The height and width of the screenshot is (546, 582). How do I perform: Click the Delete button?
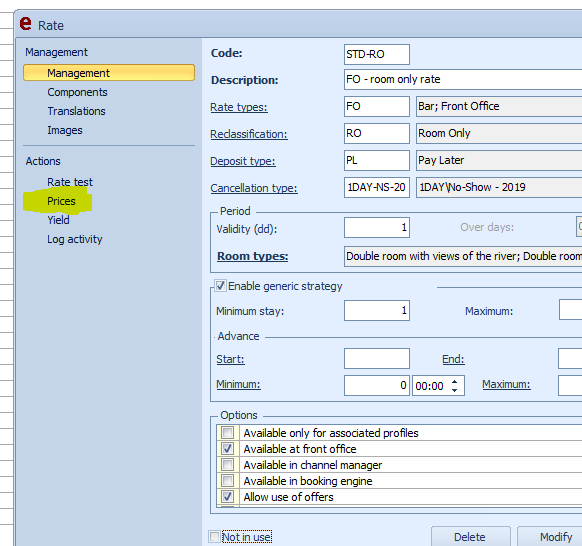click(x=471, y=537)
